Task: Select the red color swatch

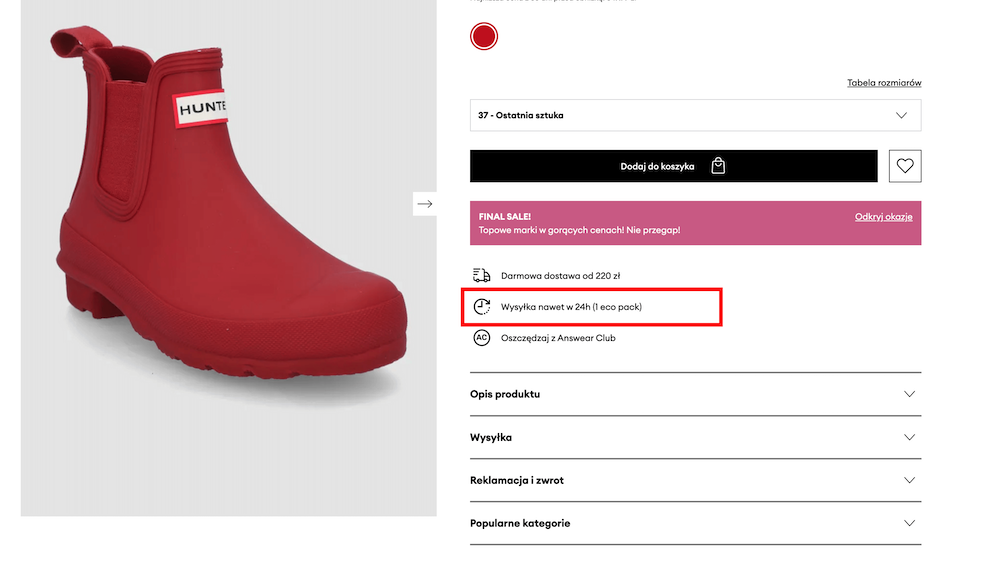Action: pyautogui.click(x=484, y=37)
